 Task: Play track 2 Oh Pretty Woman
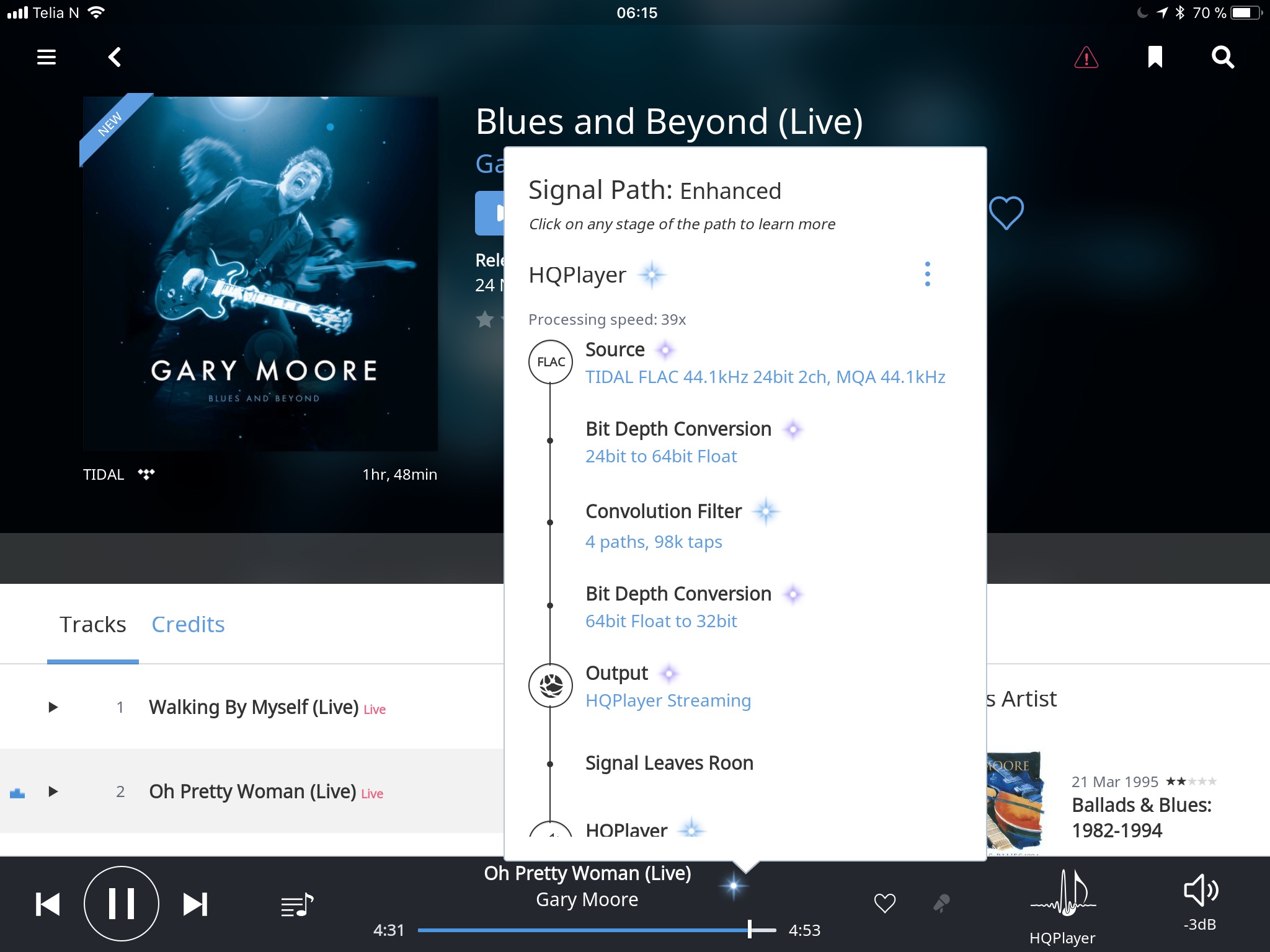pyautogui.click(x=53, y=791)
